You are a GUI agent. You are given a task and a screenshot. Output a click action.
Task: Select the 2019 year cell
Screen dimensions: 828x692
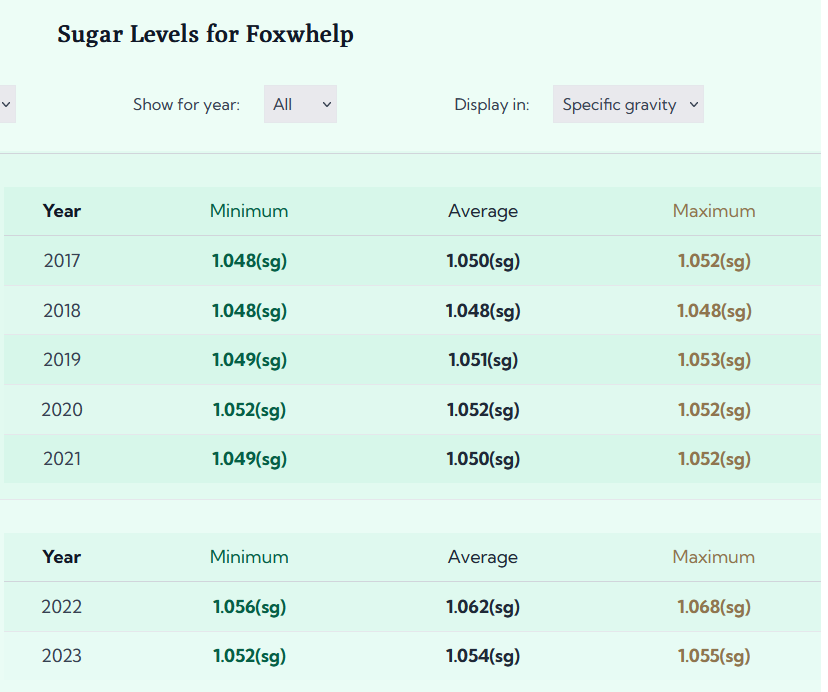62,360
